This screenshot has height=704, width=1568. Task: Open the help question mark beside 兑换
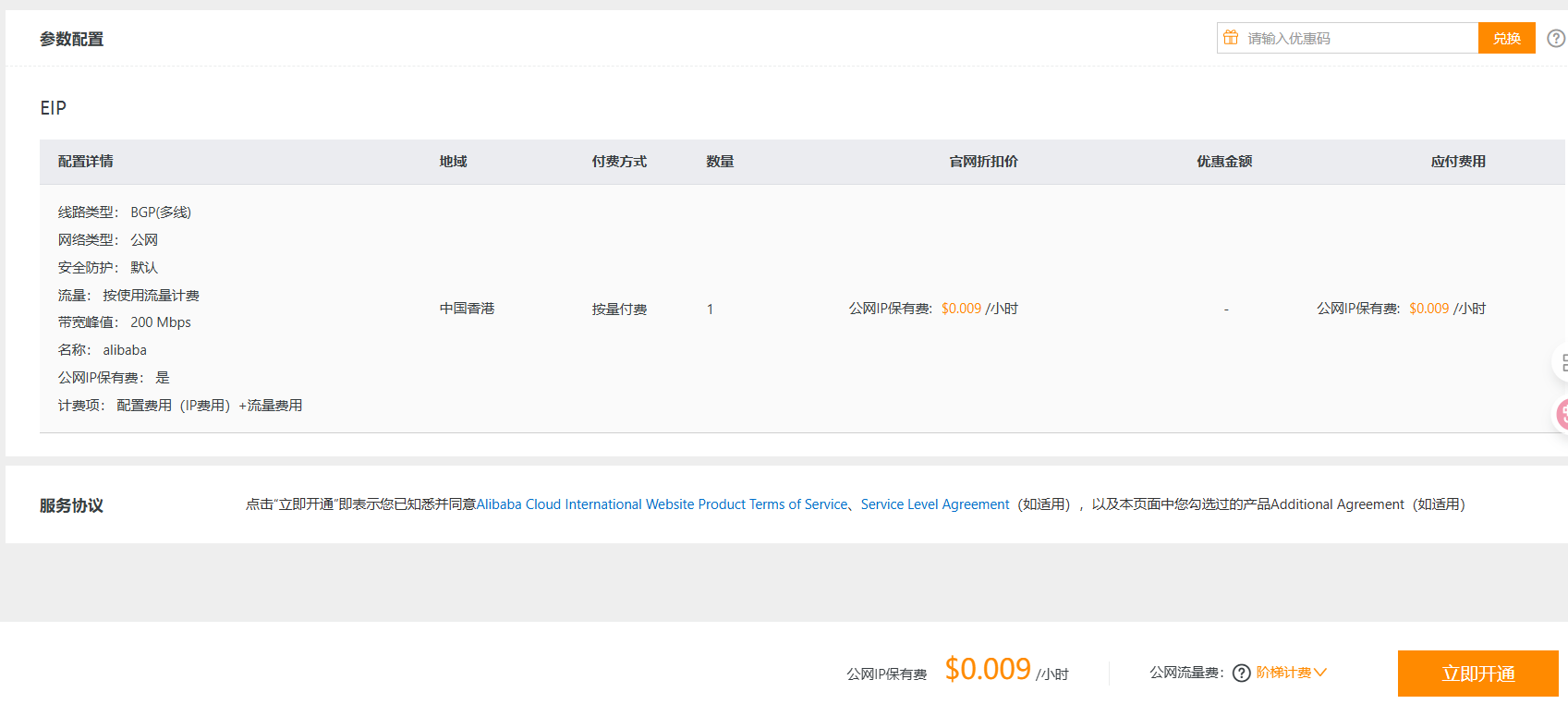coord(1556,38)
